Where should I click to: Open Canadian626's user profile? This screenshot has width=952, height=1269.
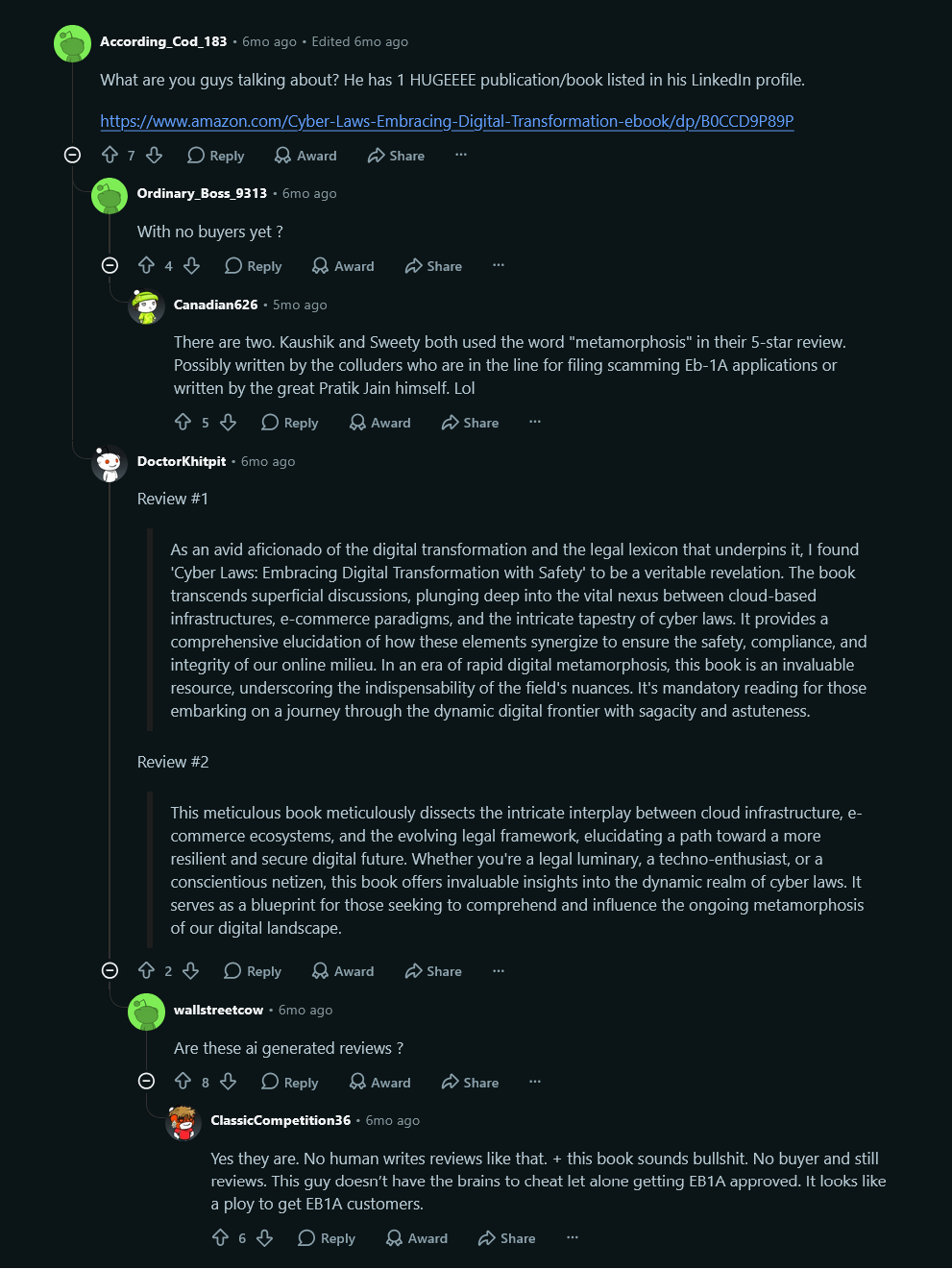click(215, 305)
